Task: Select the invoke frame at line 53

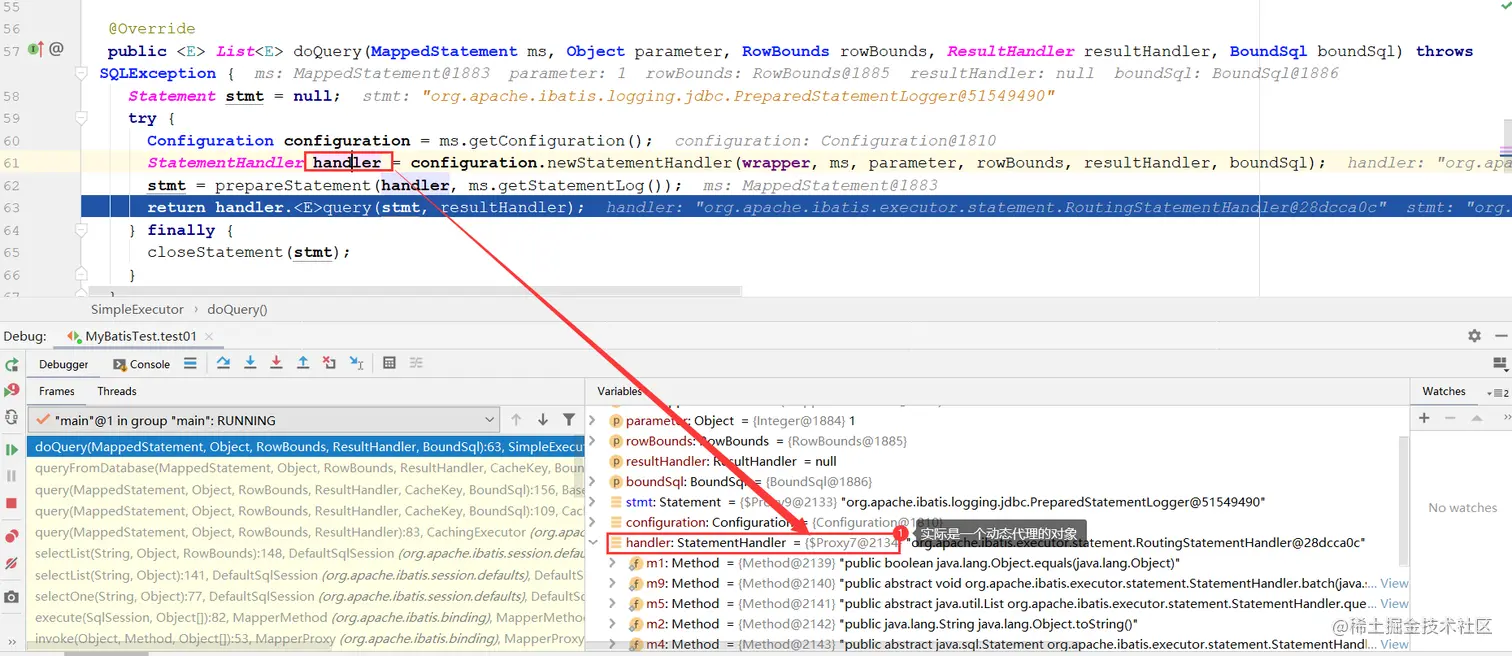Action: pyautogui.click(x=305, y=638)
